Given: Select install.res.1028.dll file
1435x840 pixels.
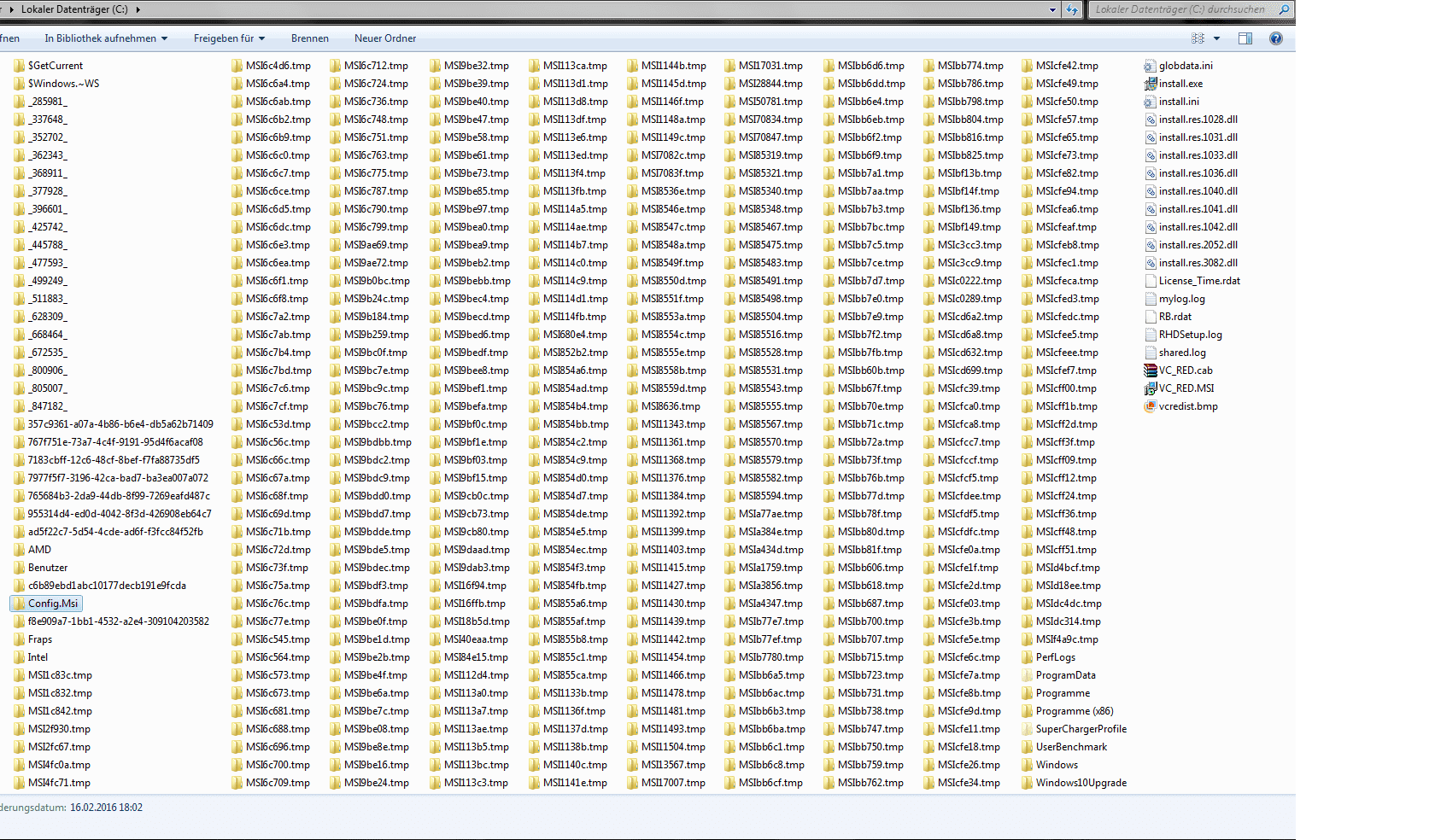Looking at the screenshot, I should point(1191,120).
